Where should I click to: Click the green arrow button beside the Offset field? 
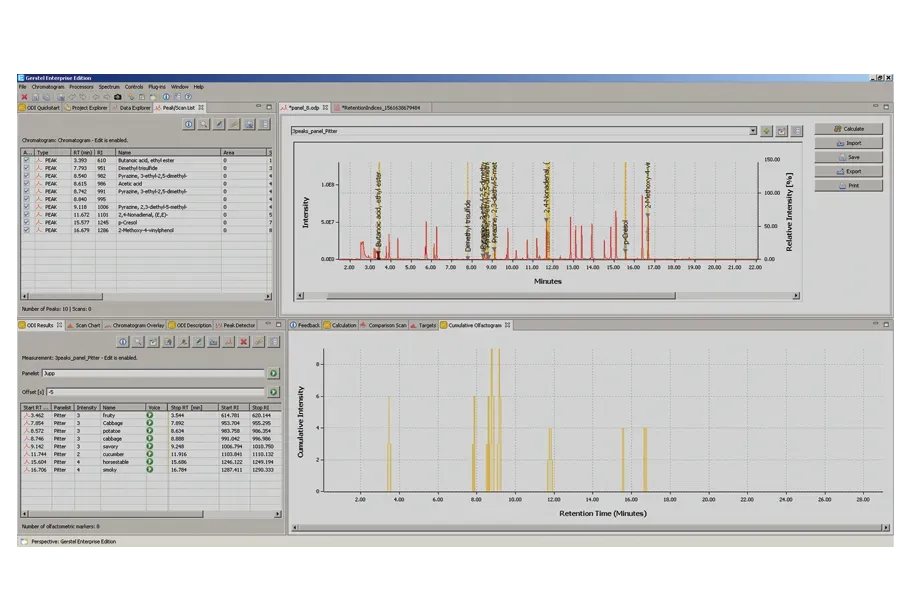(x=272, y=391)
